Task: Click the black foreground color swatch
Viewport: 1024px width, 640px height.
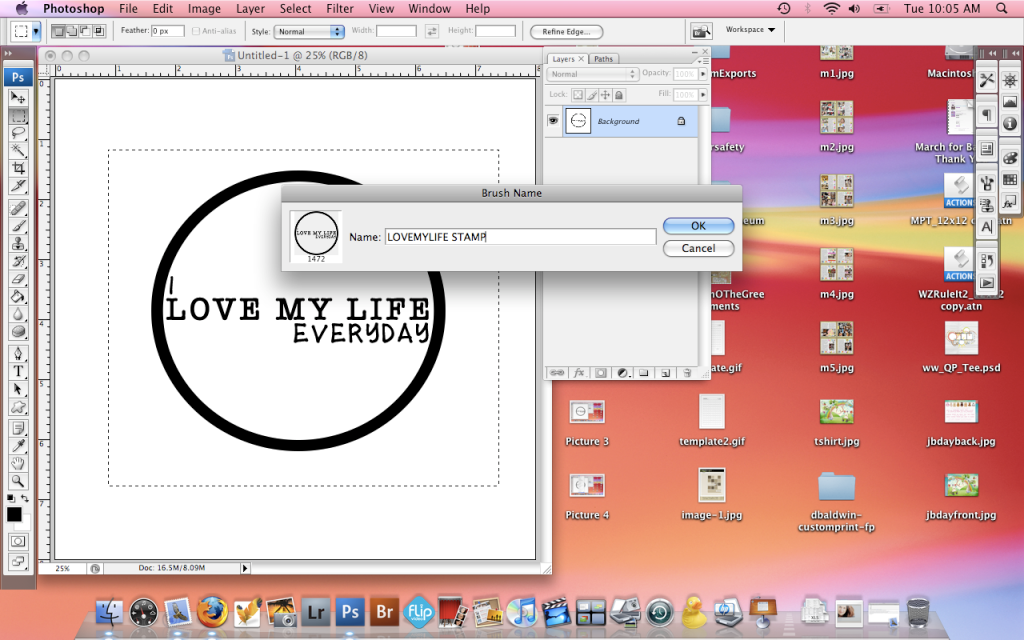Action: coord(14,514)
